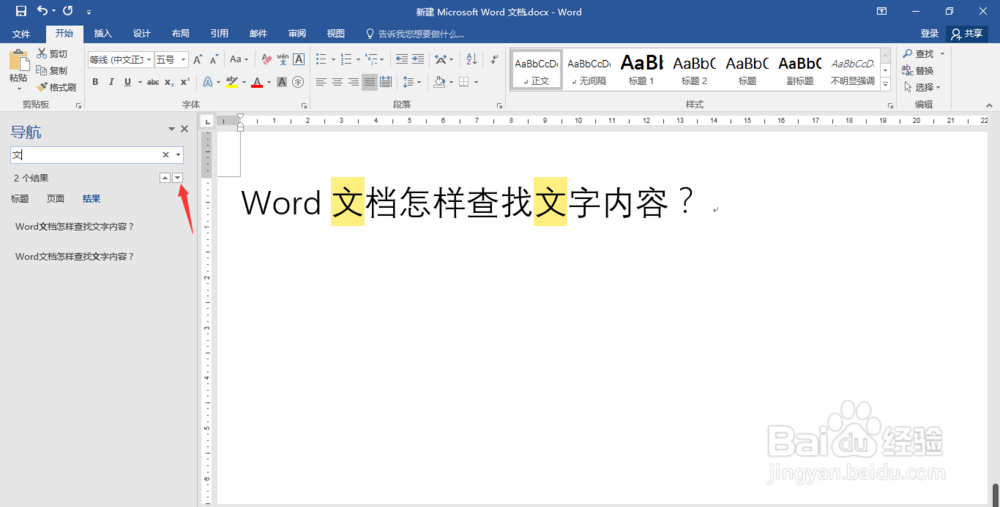Viewport: 1000px width, 507px height.
Task: Open the 文件 File tab
Action: [x=21, y=33]
